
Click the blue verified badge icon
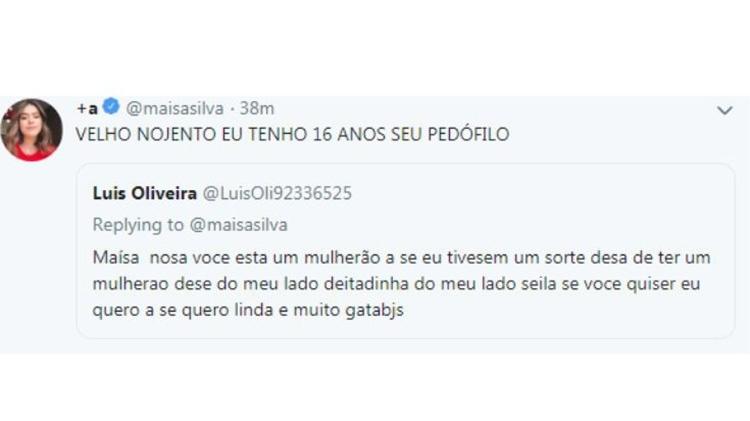tap(114, 108)
